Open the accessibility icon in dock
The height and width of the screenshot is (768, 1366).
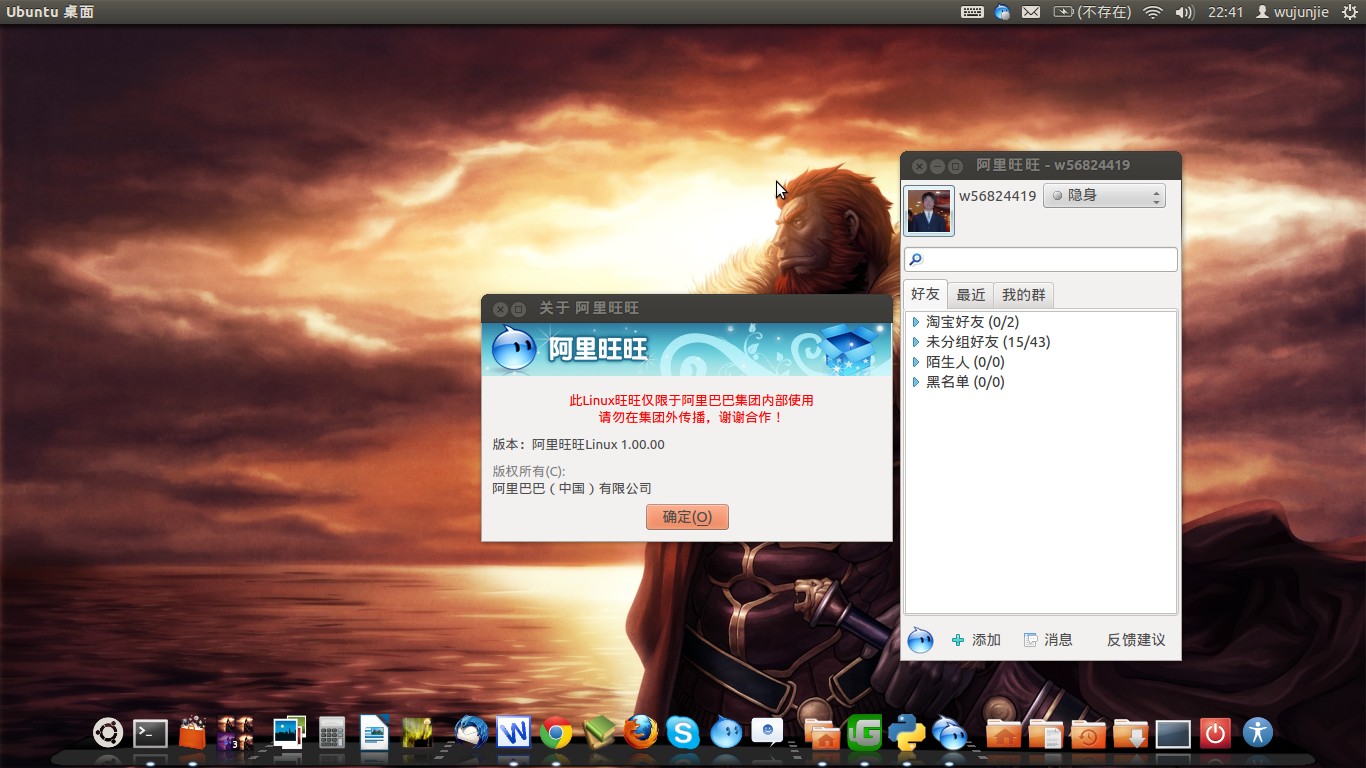[1258, 733]
